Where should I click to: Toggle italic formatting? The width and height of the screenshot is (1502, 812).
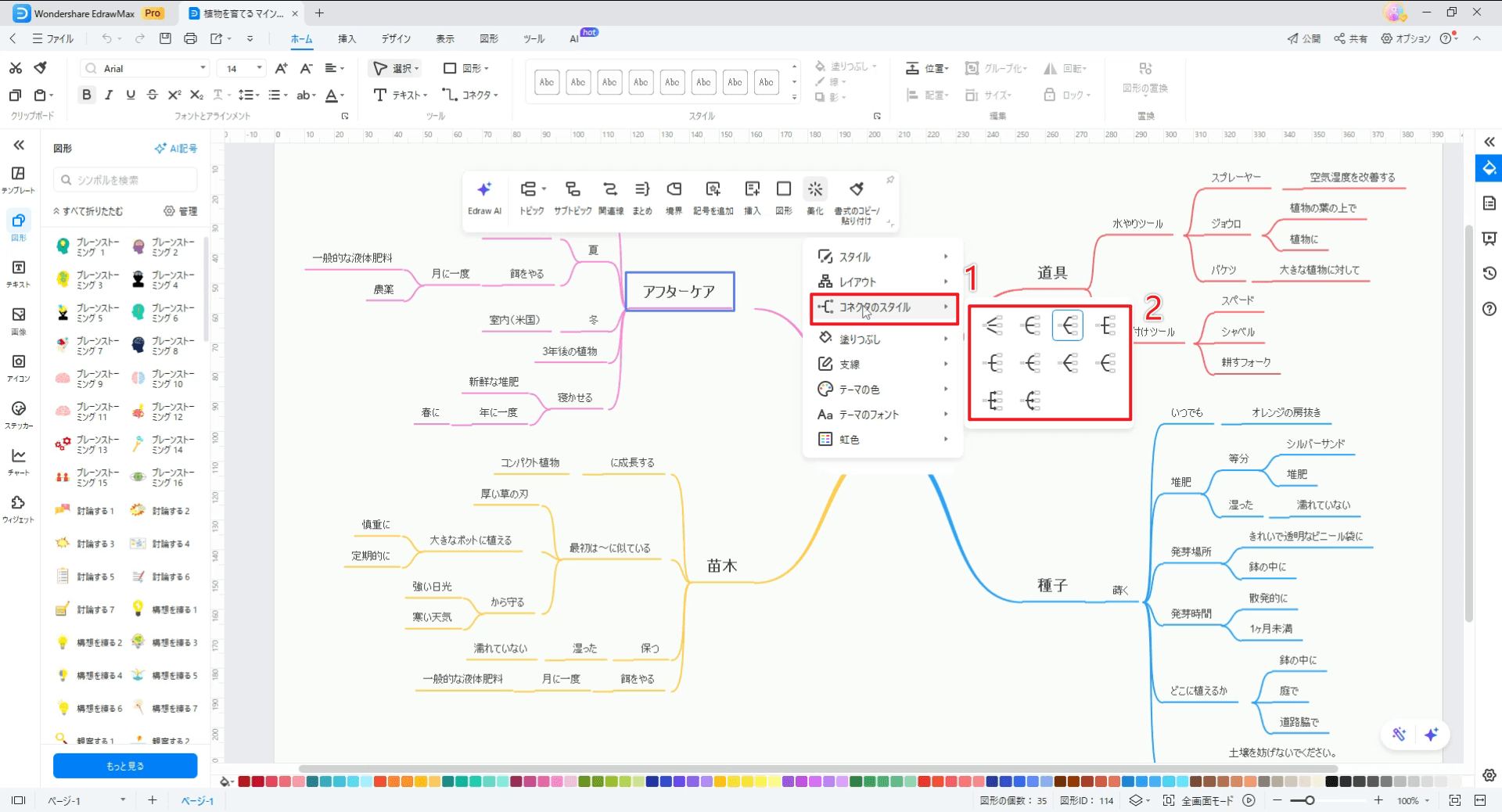pos(109,95)
